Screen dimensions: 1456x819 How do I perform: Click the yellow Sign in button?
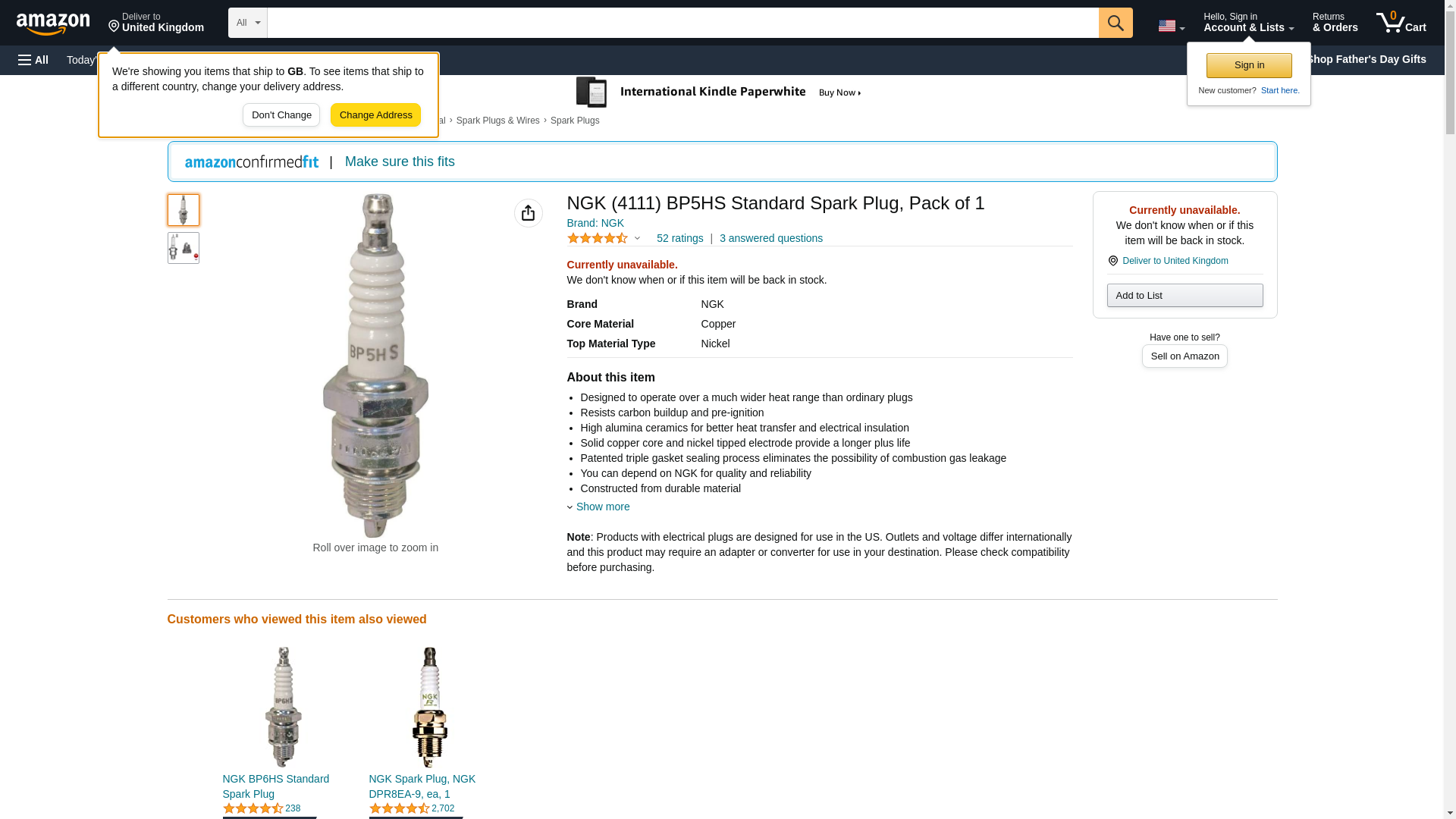pyautogui.click(x=1249, y=65)
